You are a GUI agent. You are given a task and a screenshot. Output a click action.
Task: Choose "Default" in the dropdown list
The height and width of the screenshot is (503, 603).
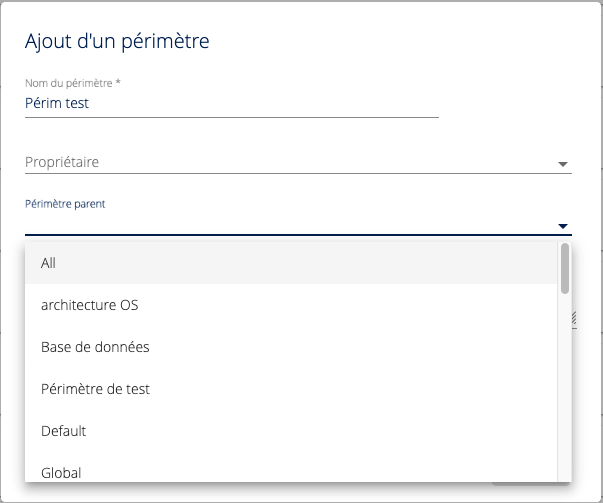63,431
